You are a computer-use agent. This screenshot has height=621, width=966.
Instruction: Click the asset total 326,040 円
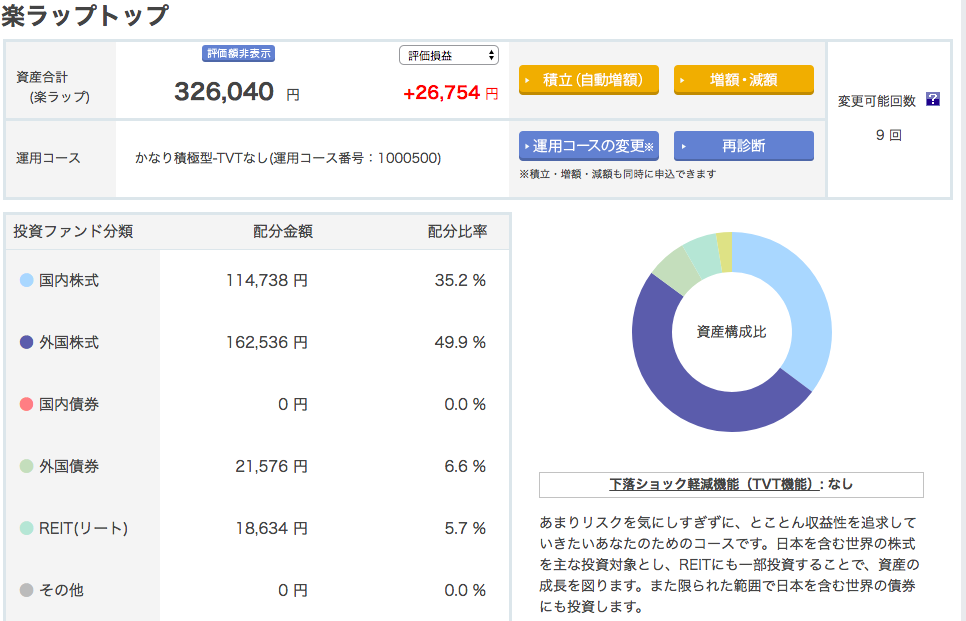[237, 92]
